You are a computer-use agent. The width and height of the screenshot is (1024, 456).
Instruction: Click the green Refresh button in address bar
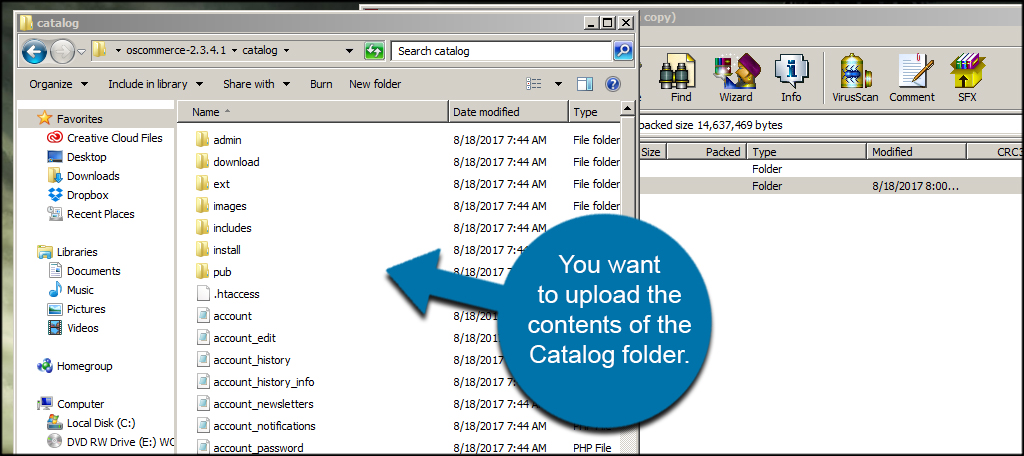[x=374, y=51]
